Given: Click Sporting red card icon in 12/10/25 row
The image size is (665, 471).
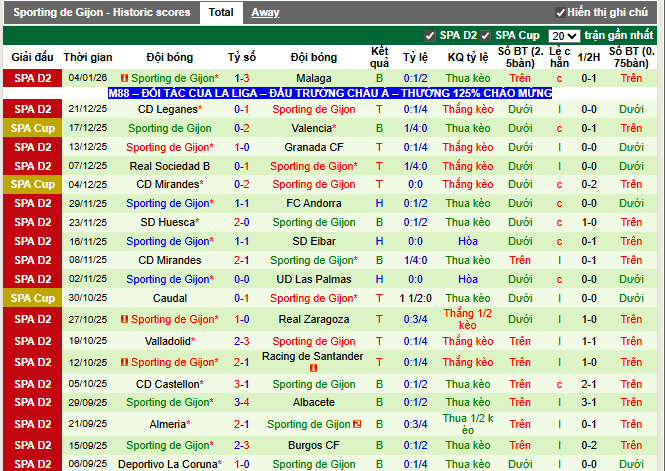Looking at the screenshot, I should click(124, 362).
